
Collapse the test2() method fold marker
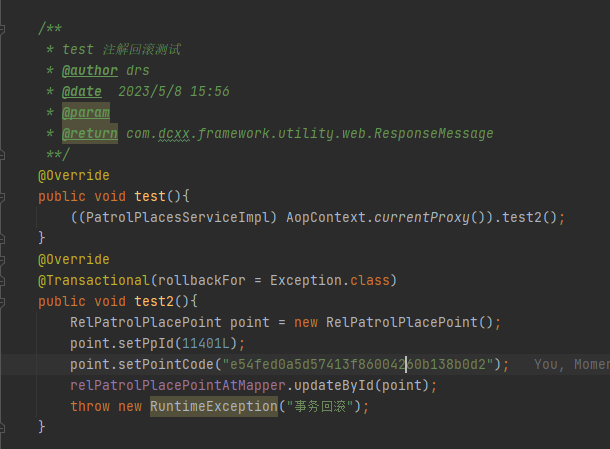2,302
